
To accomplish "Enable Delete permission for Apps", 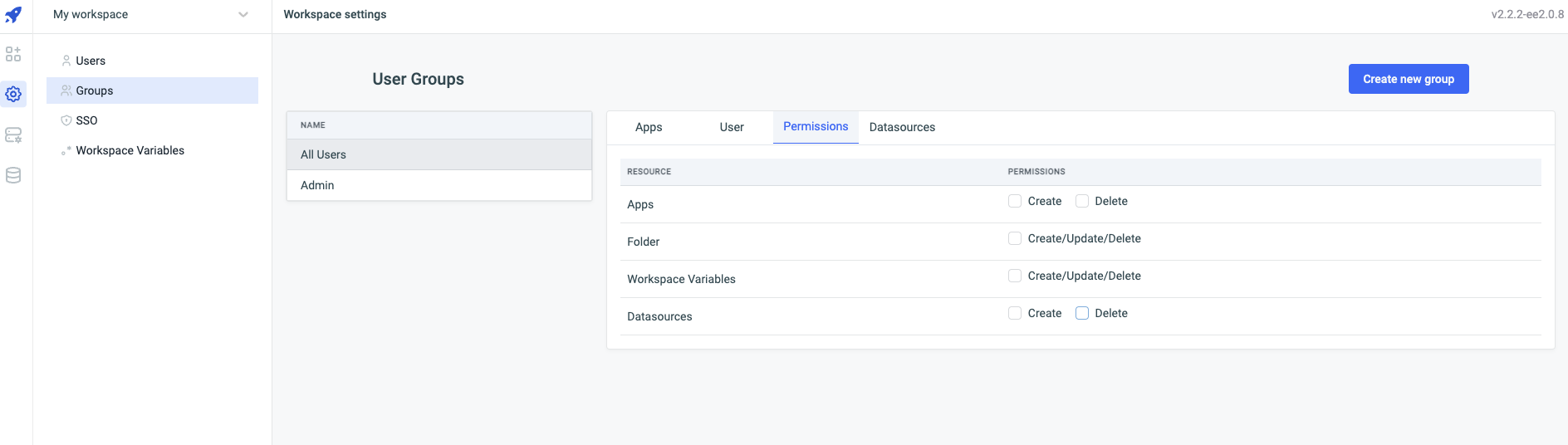I will tap(1082, 201).
